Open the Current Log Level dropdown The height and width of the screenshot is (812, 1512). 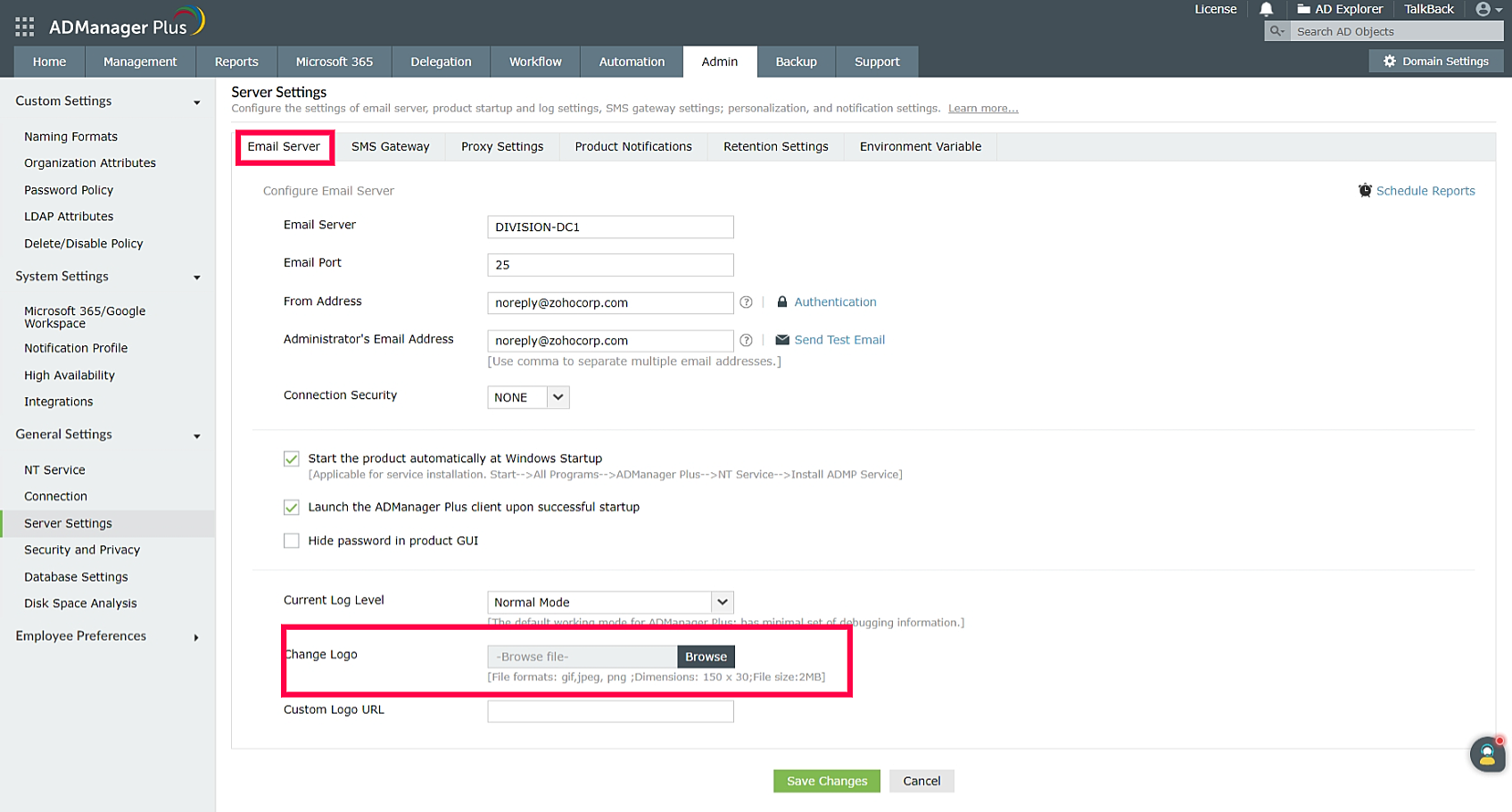pos(610,602)
